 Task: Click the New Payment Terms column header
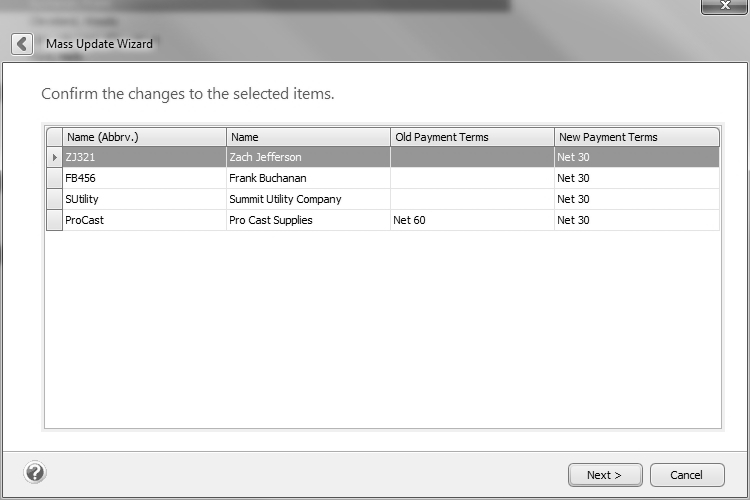tap(636, 137)
